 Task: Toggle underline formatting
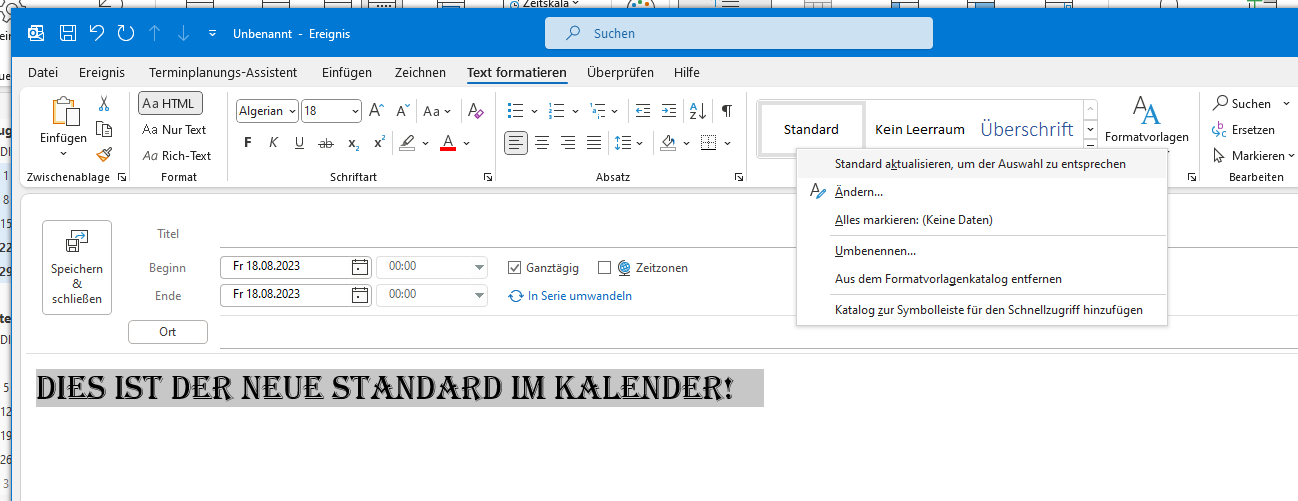click(x=299, y=143)
